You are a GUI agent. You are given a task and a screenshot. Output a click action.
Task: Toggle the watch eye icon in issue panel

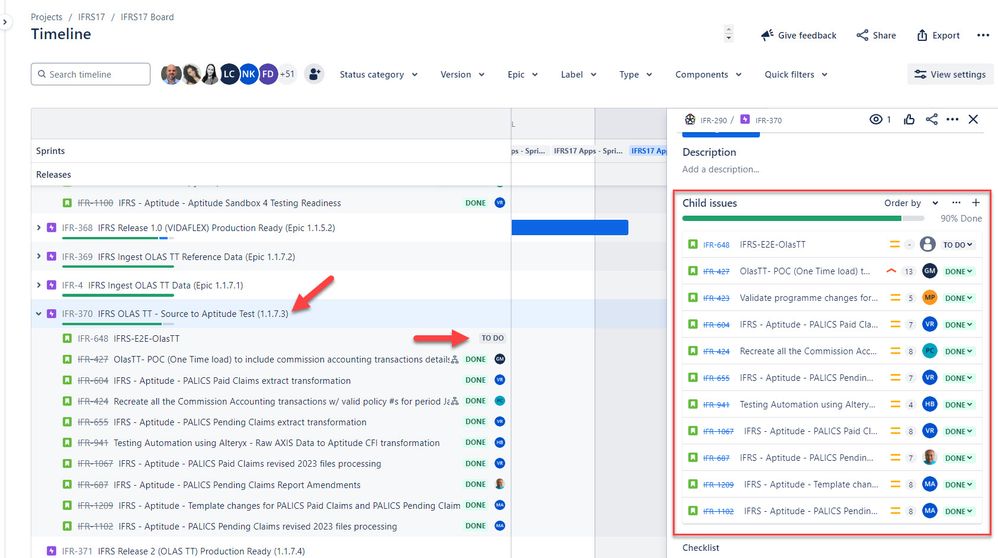coord(876,119)
